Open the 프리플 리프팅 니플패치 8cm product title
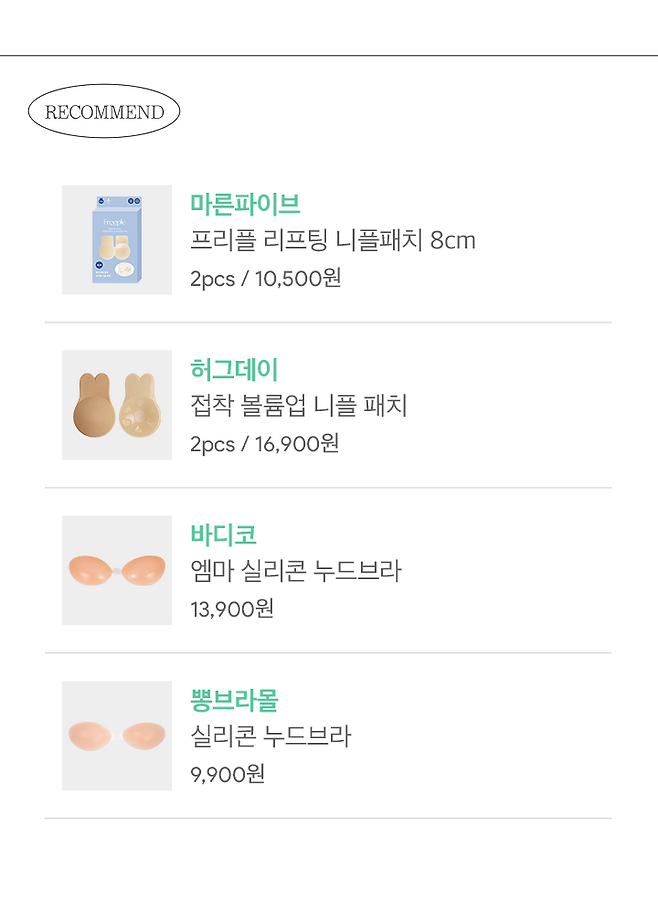The height and width of the screenshot is (910, 658). click(333, 240)
